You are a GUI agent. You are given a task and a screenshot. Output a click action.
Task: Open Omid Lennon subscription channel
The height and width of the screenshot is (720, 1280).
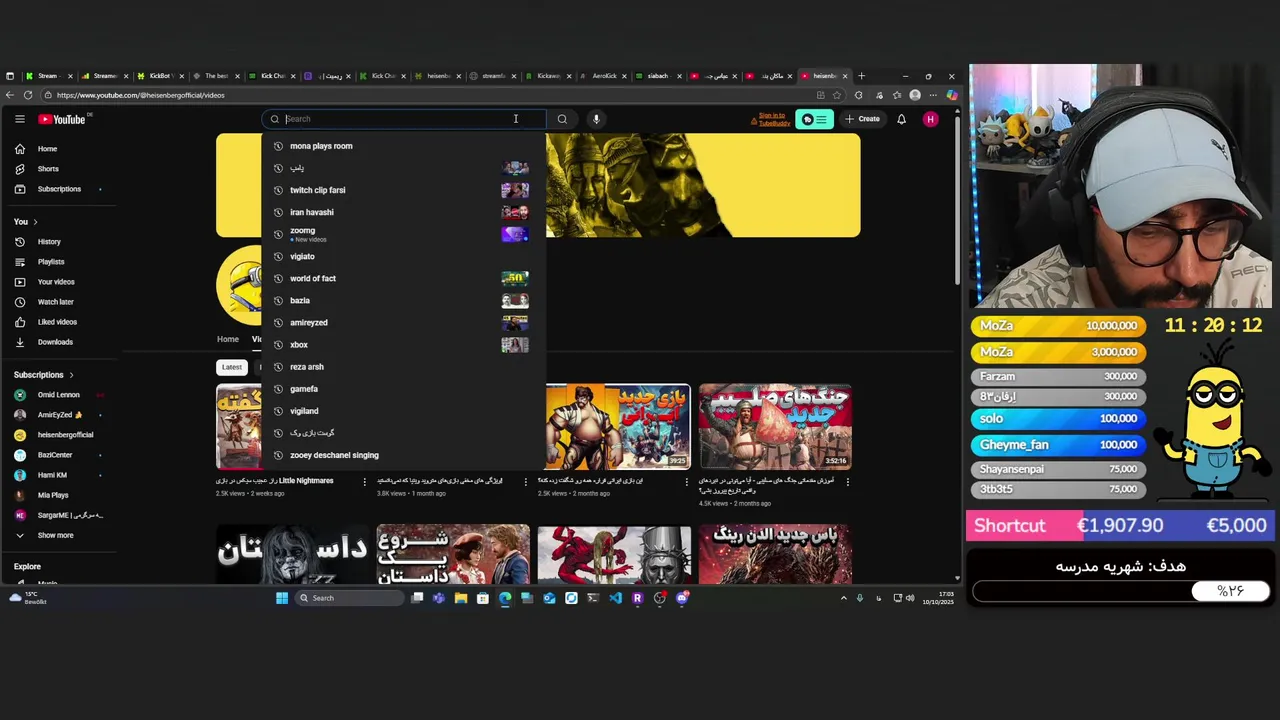[x=58, y=395]
